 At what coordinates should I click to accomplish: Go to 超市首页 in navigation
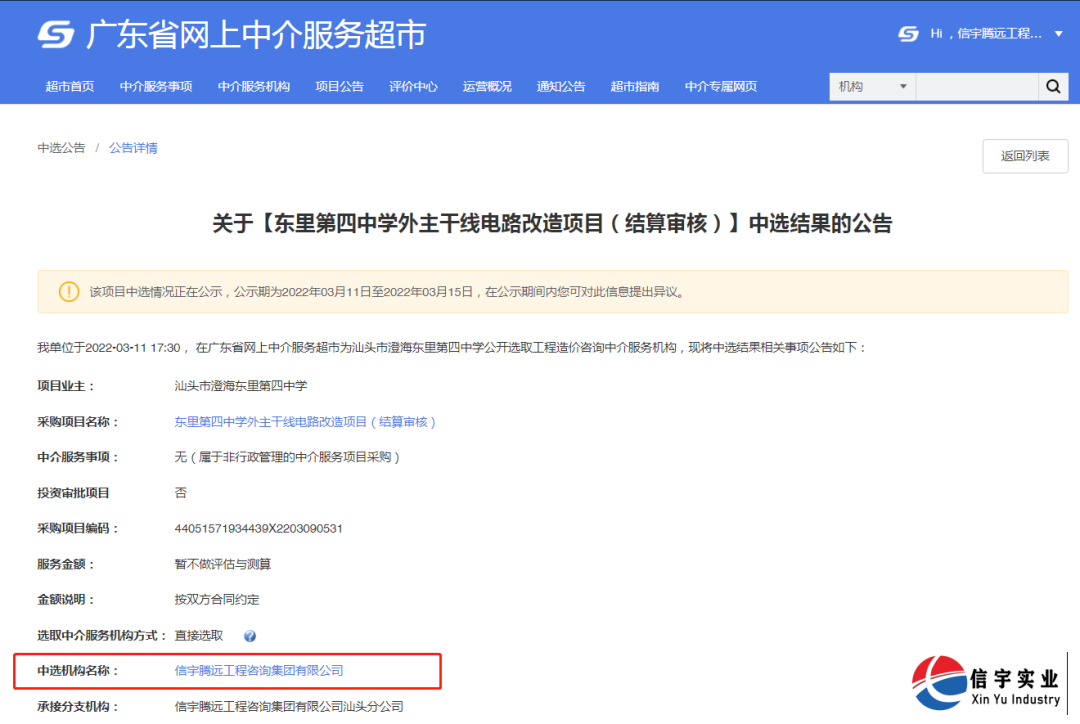(x=70, y=87)
